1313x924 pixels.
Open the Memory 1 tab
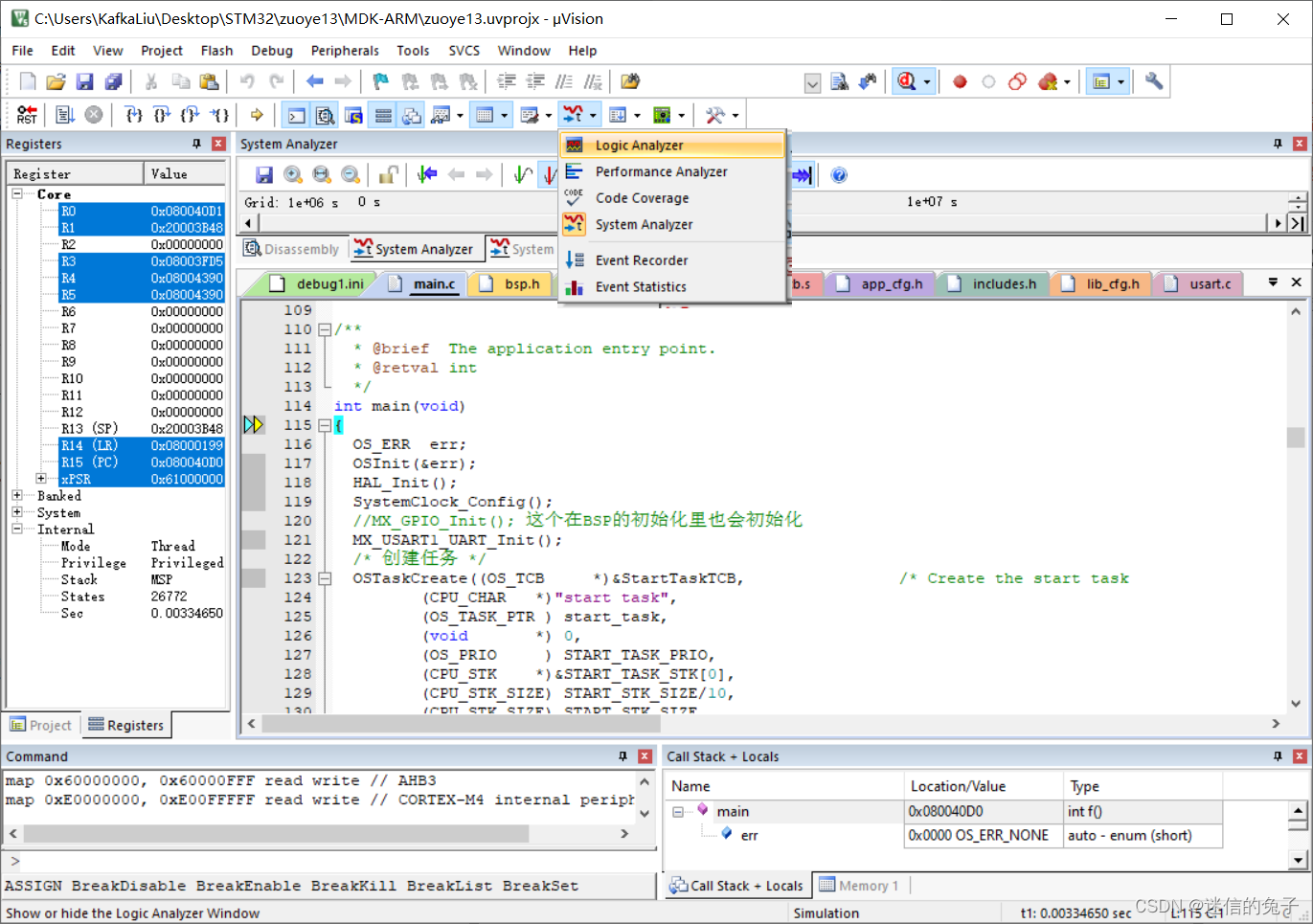(859, 886)
